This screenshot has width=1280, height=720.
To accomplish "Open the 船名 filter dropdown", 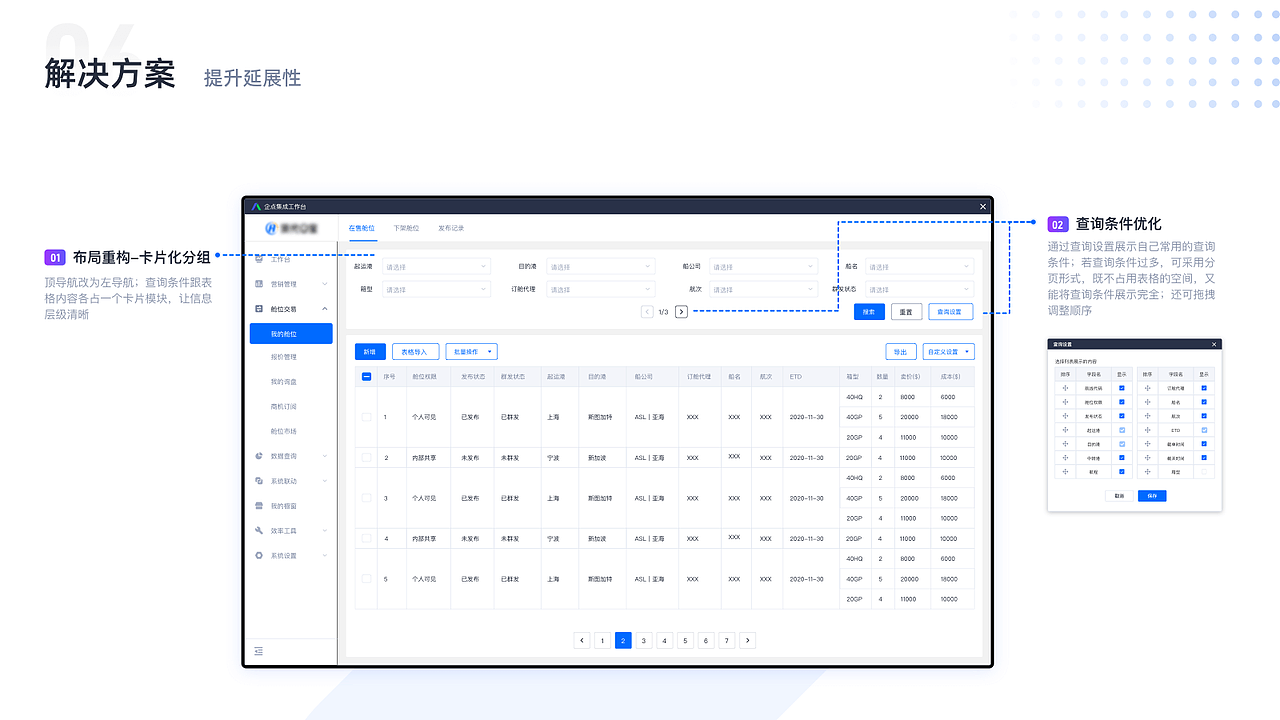I will [920, 267].
